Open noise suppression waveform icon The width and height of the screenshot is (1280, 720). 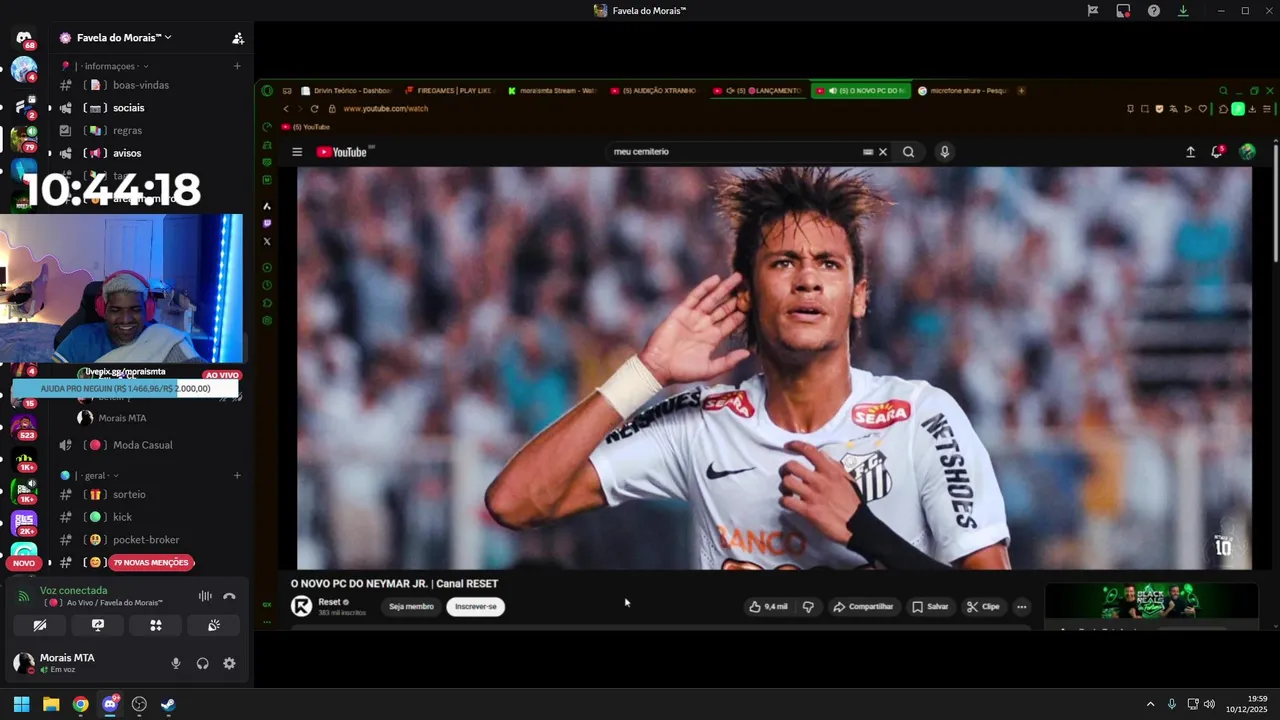pos(205,596)
